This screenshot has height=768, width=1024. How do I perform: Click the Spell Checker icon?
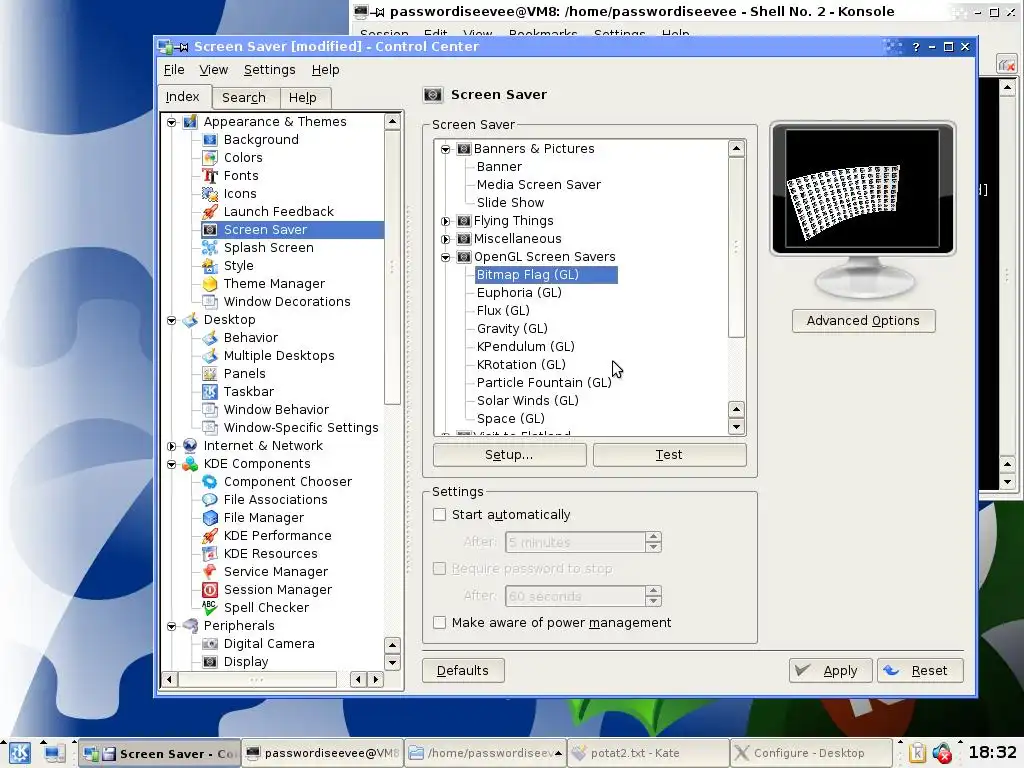click(x=210, y=607)
